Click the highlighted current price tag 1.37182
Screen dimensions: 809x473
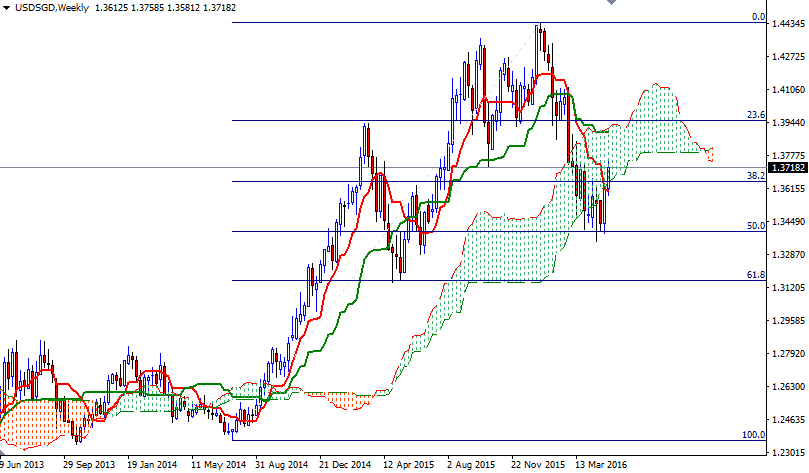point(788,168)
